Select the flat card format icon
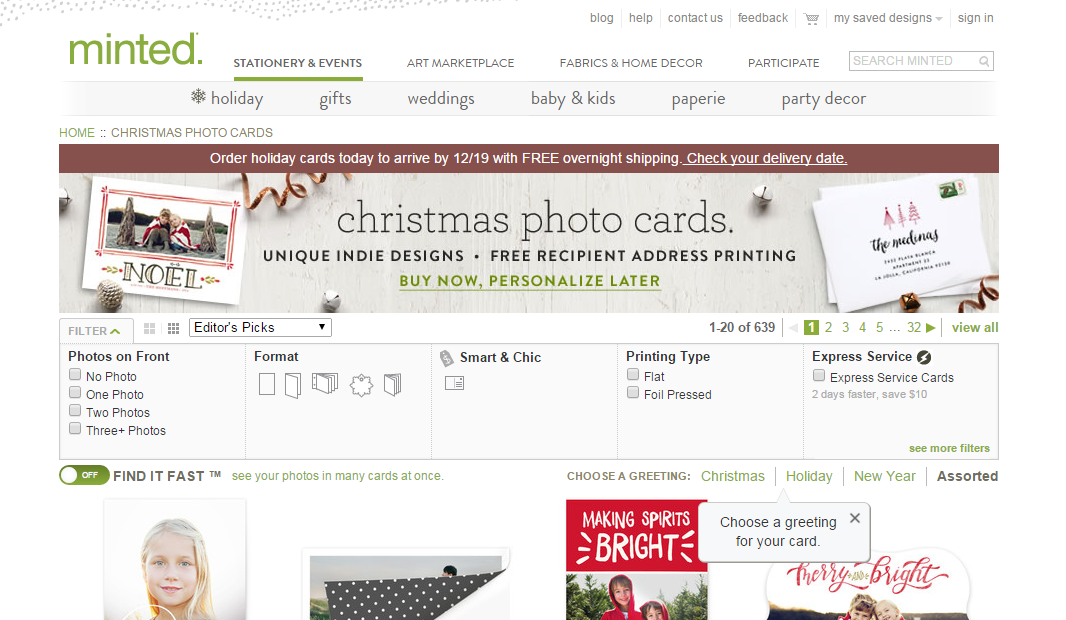 pos(267,384)
